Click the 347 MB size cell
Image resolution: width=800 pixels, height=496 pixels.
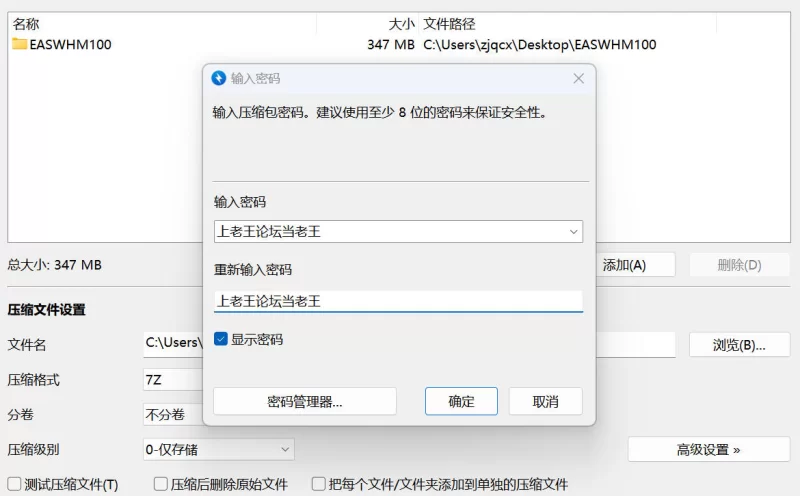pos(391,44)
